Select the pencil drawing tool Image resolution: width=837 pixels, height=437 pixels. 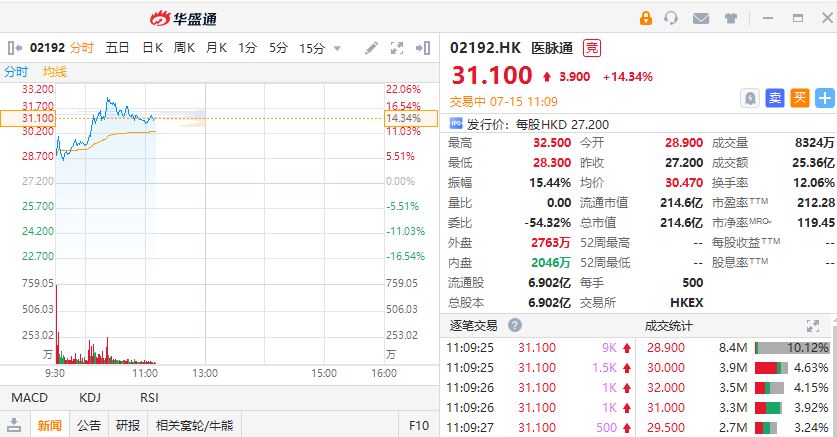(x=371, y=47)
